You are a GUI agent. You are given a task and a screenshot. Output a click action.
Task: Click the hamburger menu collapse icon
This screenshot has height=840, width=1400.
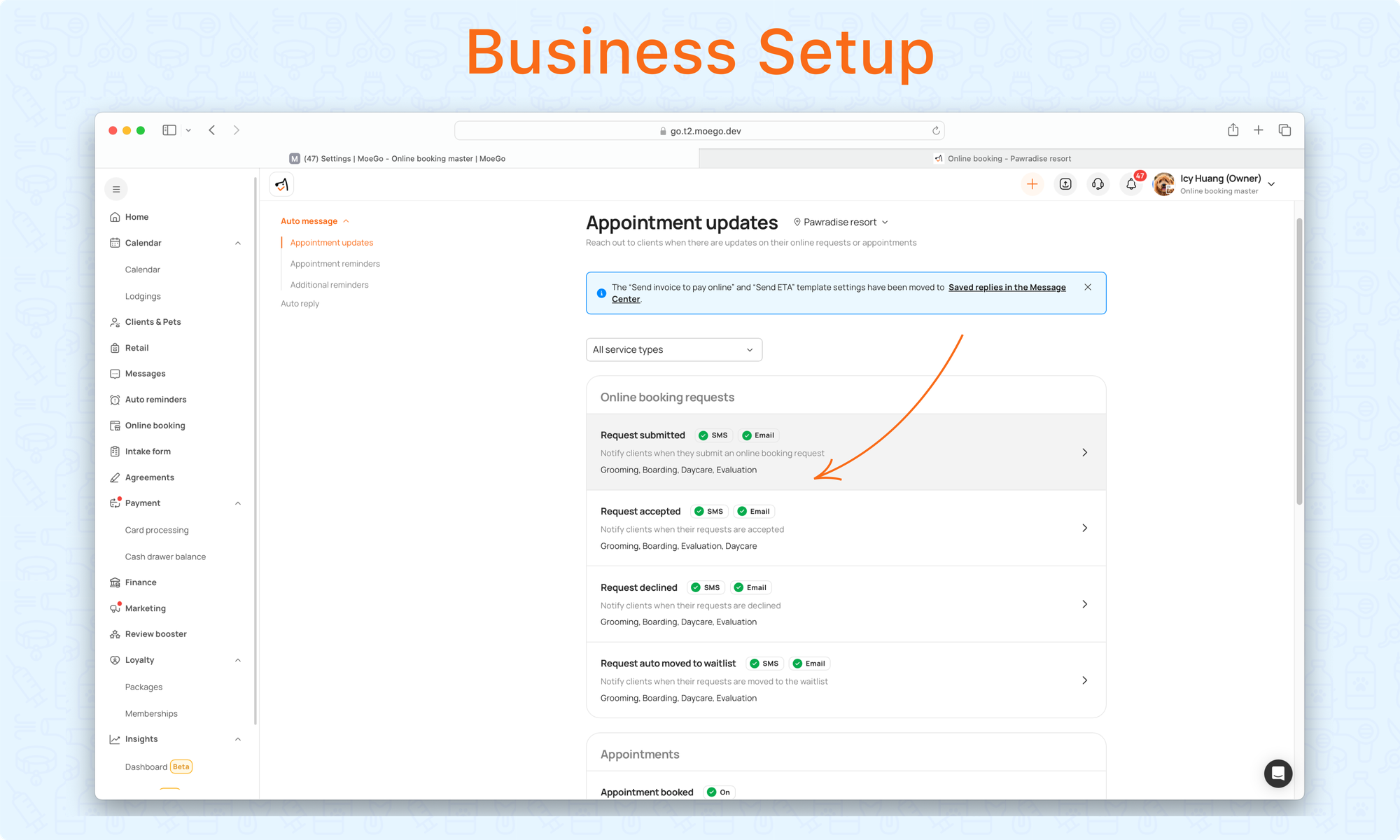pyautogui.click(x=116, y=189)
